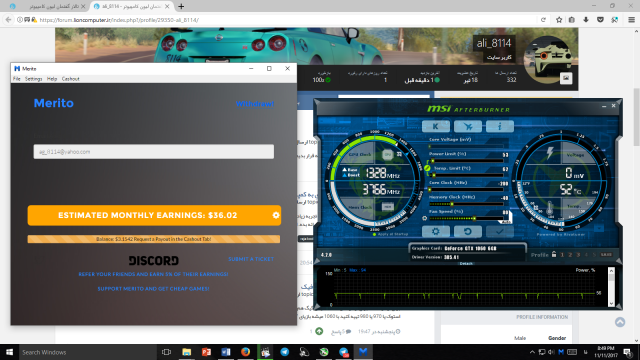Click Submit a Ticket link

[251, 259]
